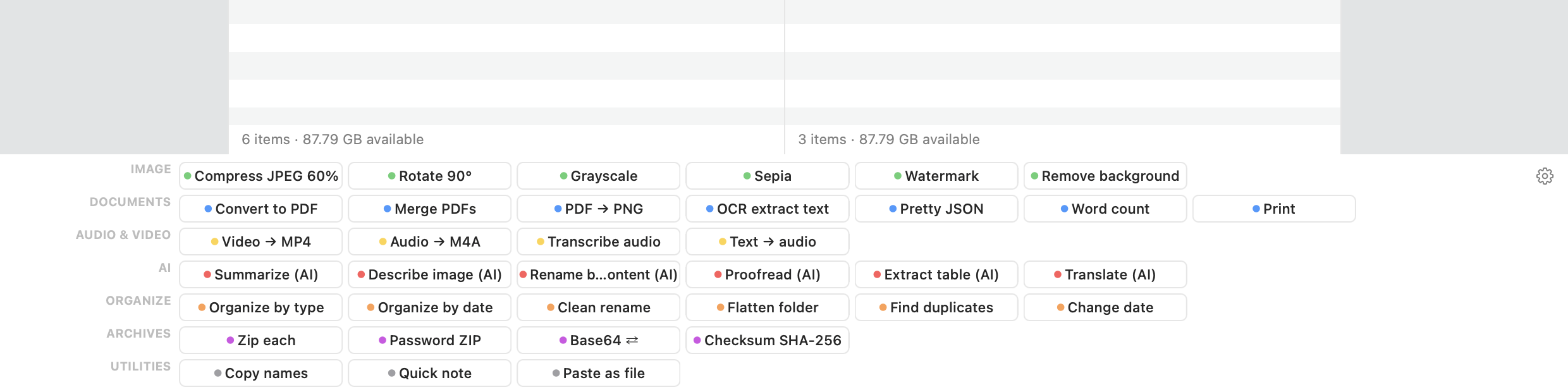
Task: Click Summarize (AI) button
Action: [x=260, y=274]
